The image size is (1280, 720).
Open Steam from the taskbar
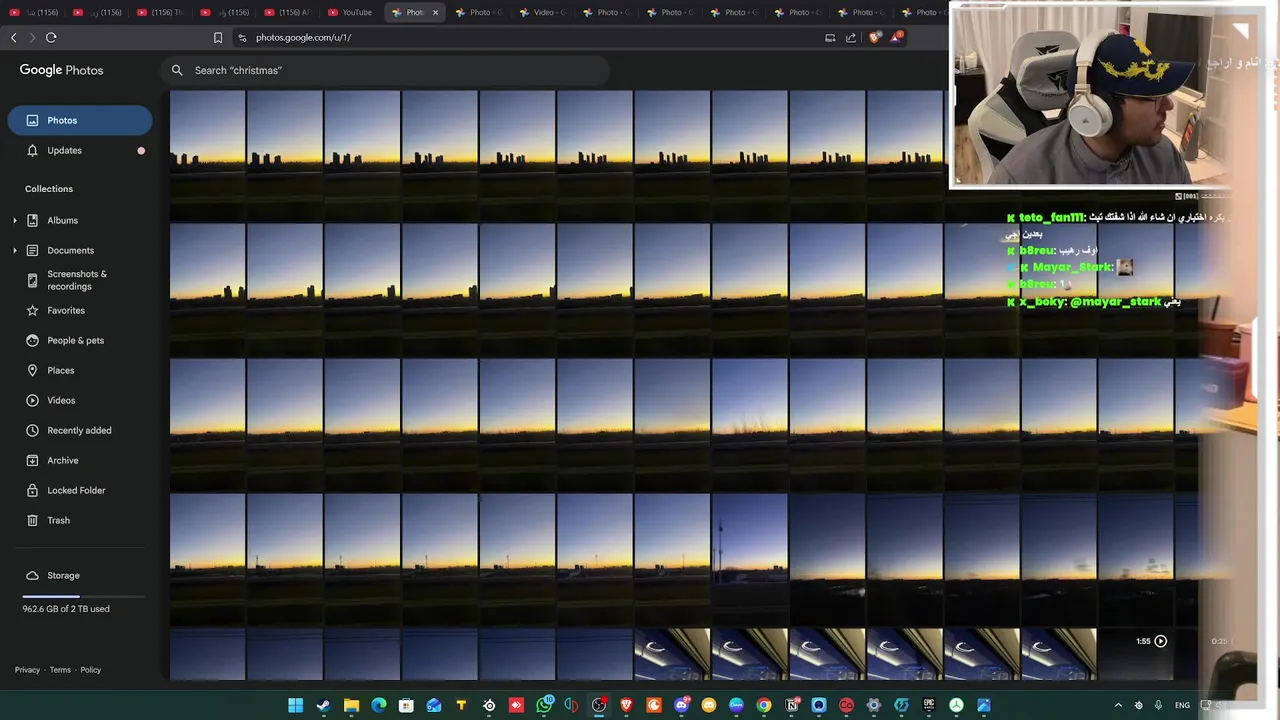click(x=323, y=705)
